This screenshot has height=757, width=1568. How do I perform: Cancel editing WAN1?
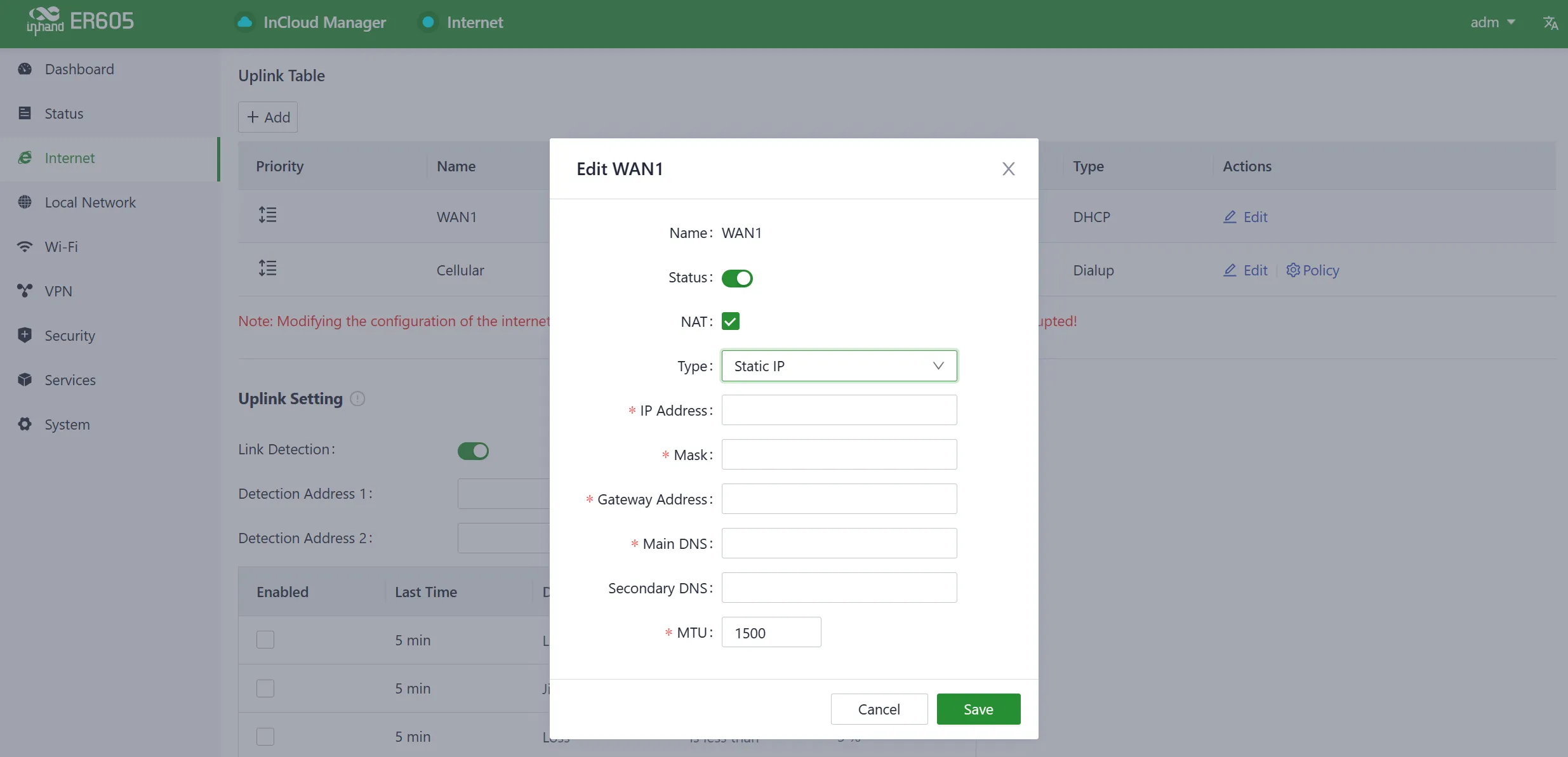tap(879, 709)
